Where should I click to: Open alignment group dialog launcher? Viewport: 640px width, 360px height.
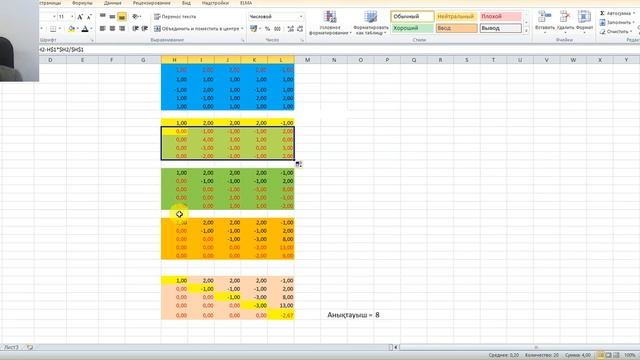(x=242, y=40)
